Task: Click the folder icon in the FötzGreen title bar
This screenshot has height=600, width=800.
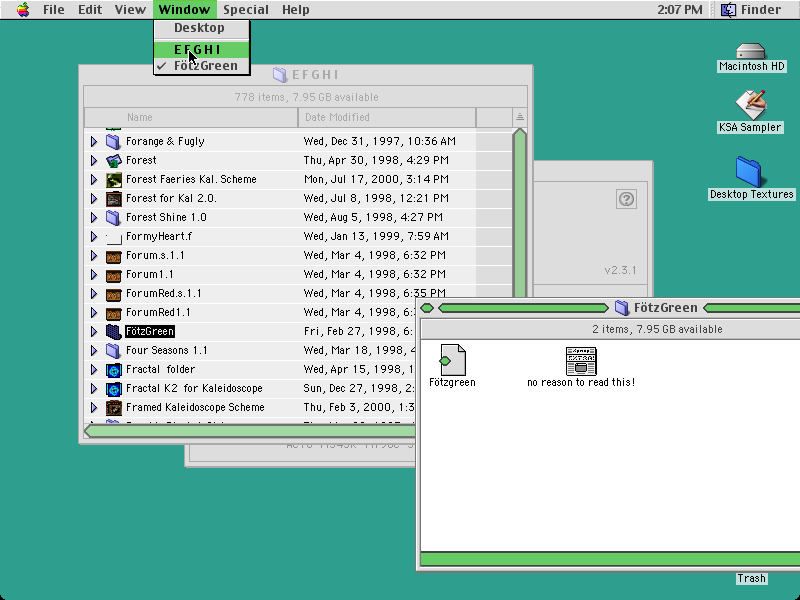Action: click(621, 308)
